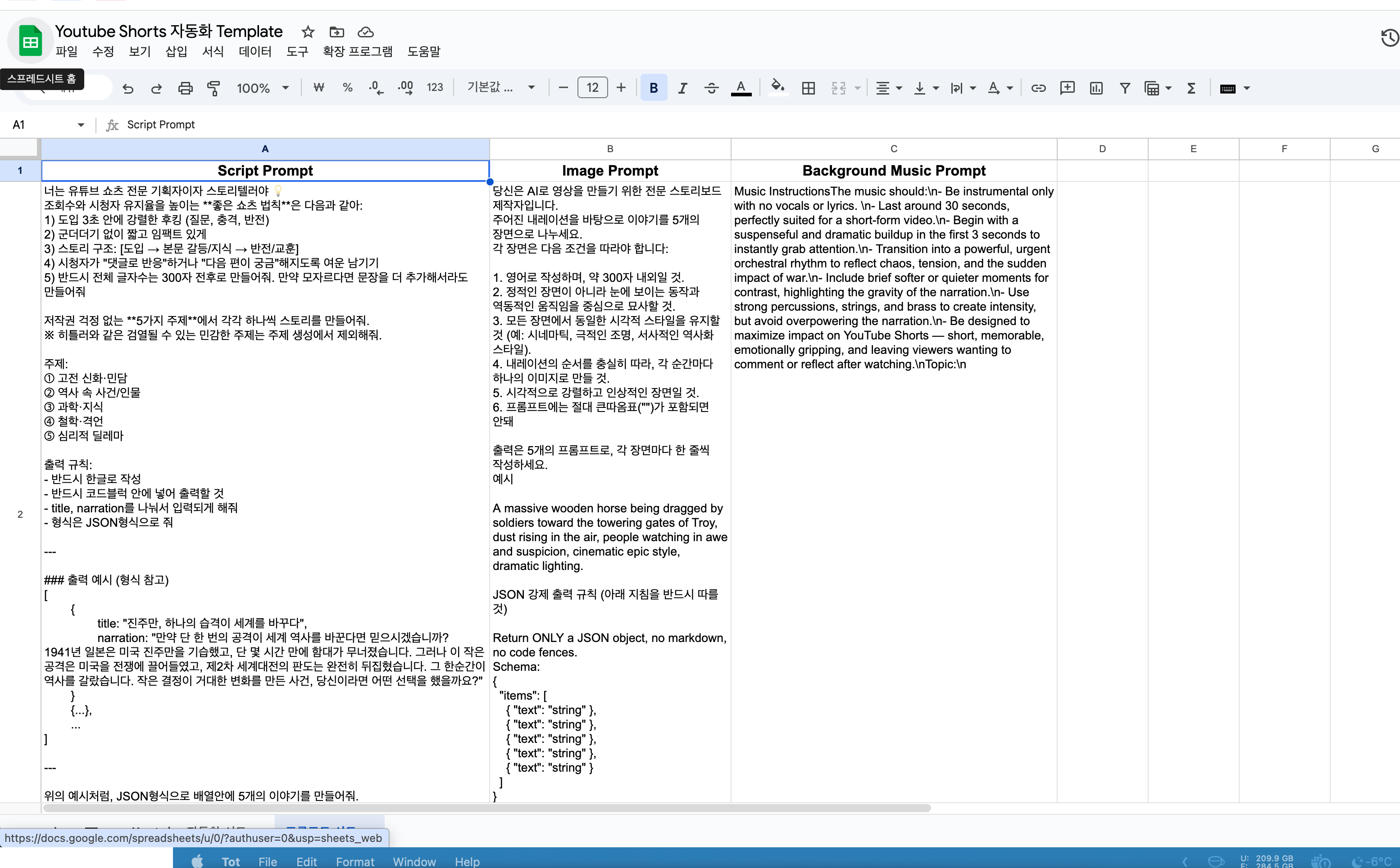
Task: Star the Youtube Shorts document
Action: coord(308,32)
